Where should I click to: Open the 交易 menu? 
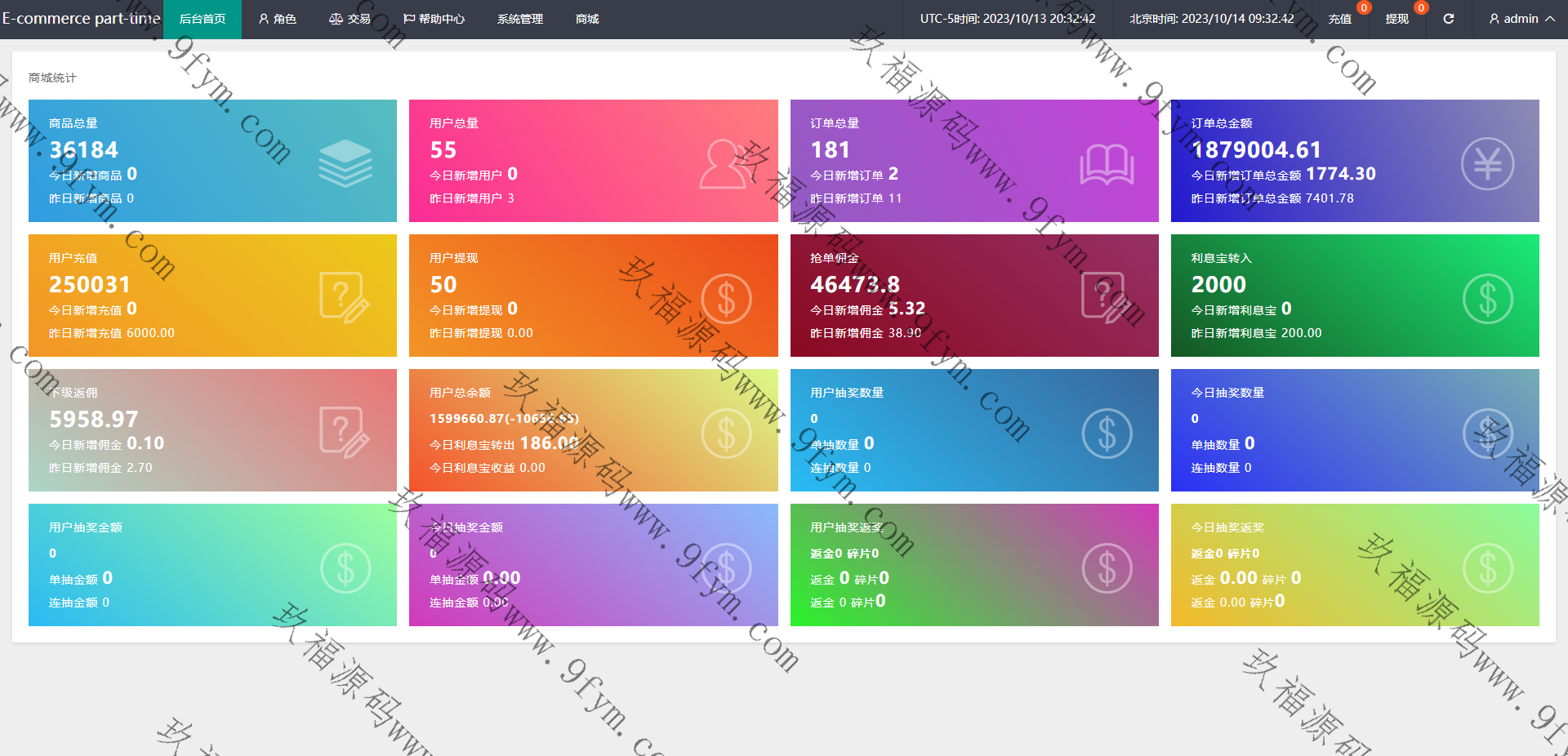(x=350, y=19)
